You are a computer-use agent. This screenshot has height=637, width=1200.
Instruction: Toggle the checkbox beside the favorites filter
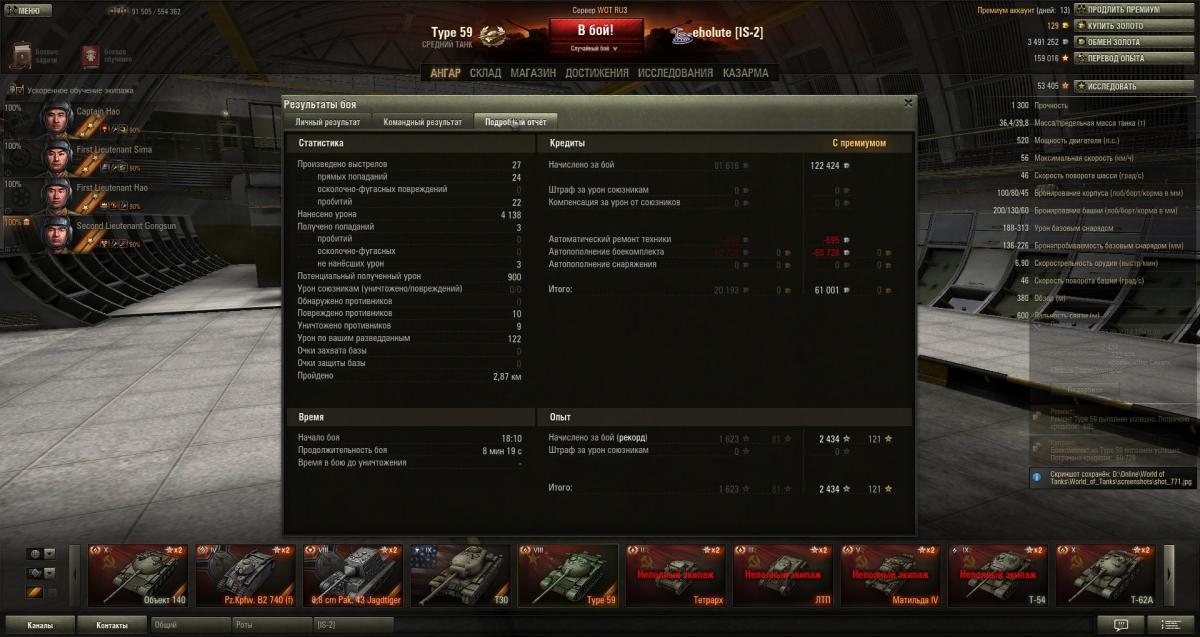click(52, 593)
